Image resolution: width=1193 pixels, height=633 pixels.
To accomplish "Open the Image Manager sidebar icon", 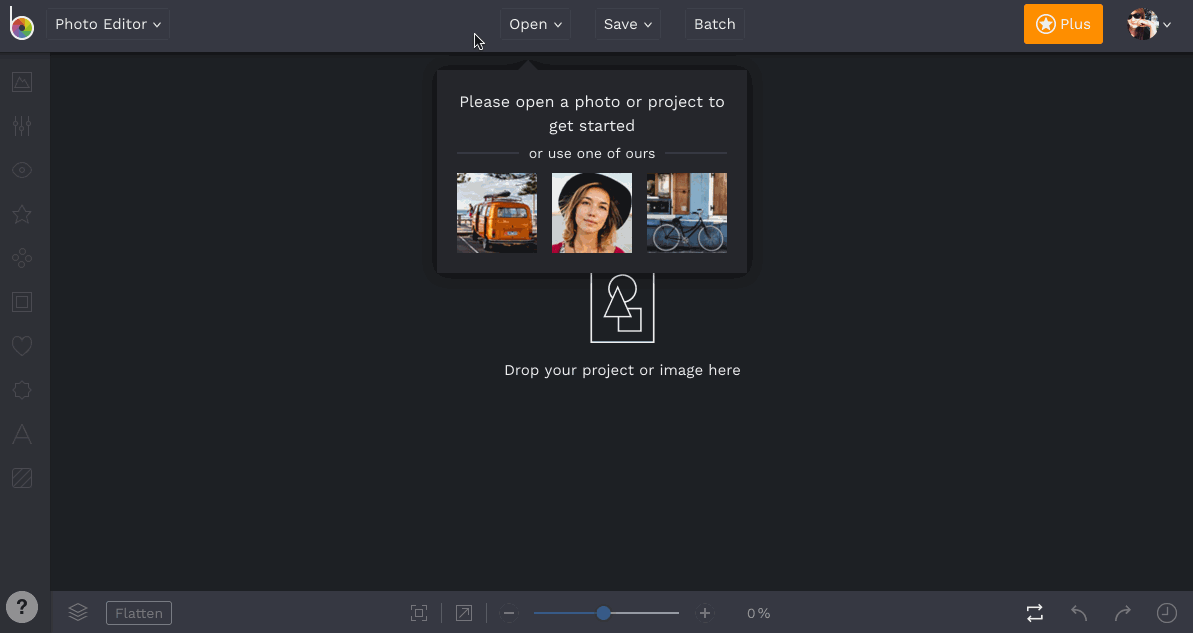I will [x=22, y=81].
